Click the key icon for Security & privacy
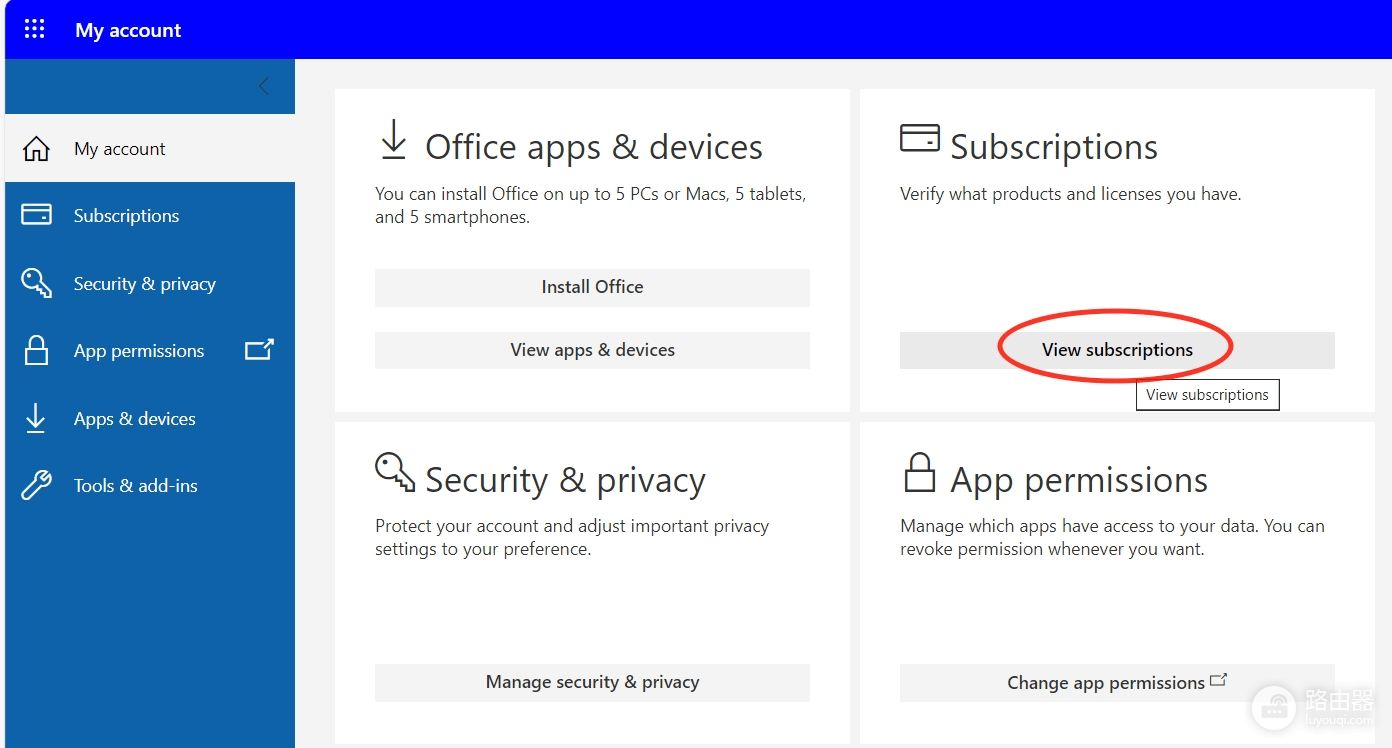 [36, 283]
